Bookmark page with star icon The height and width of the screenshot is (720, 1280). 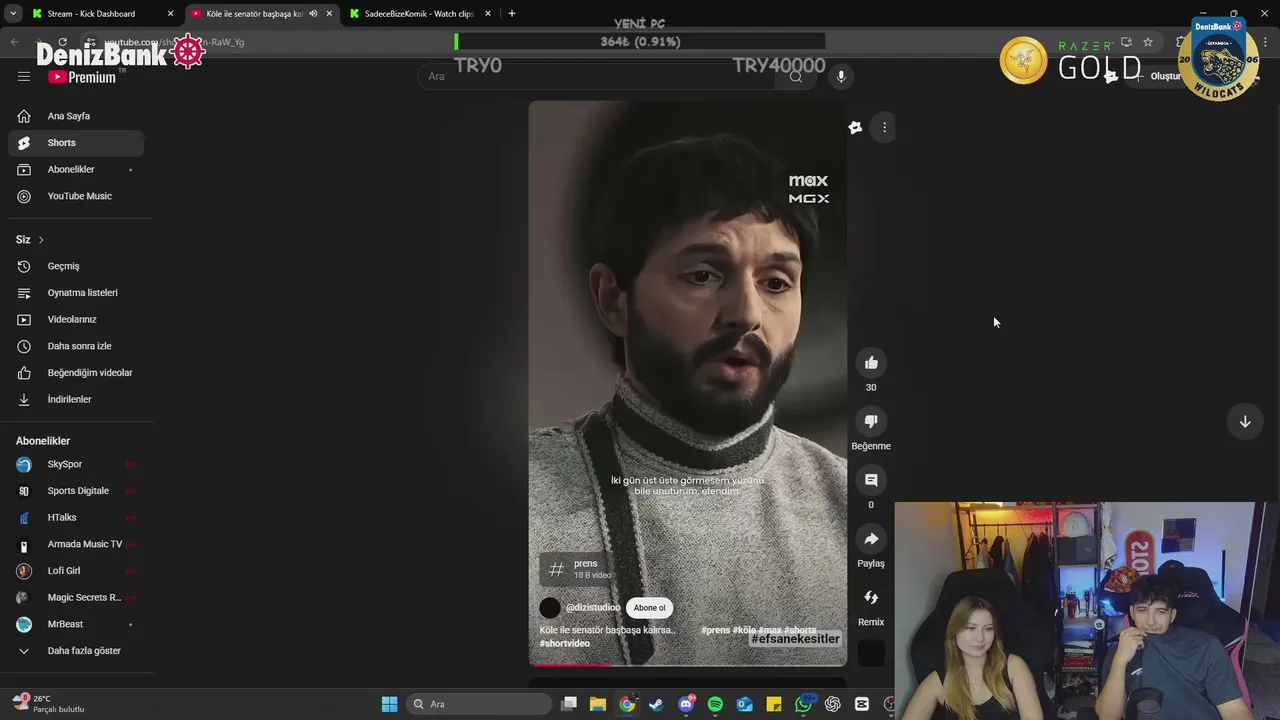(x=1148, y=42)
